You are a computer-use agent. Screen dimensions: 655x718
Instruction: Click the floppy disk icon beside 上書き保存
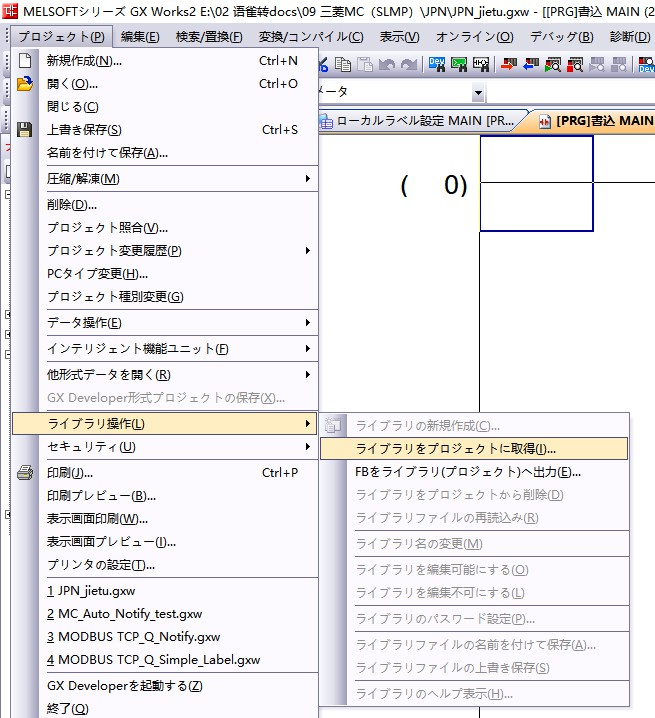pyautogui.click(x=25, y=130)
